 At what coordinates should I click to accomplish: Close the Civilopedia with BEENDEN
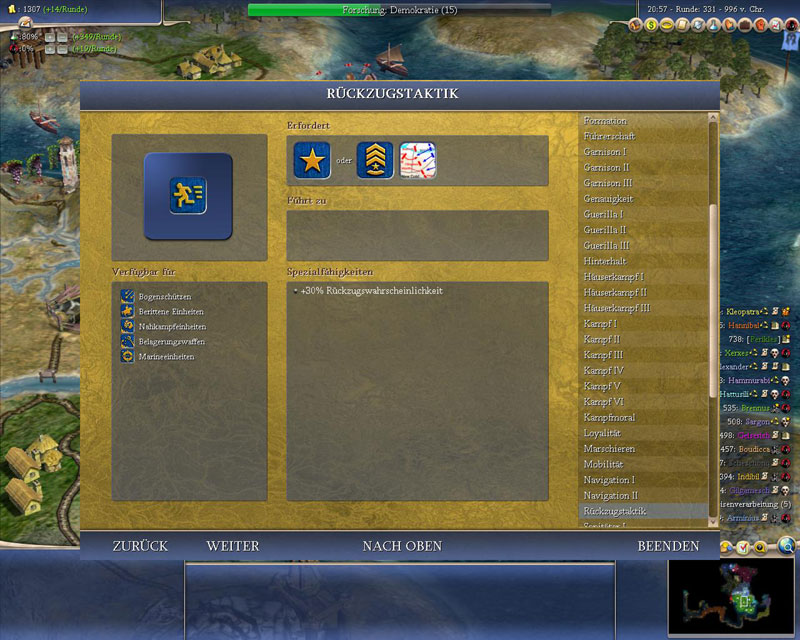[x=668, y=546]
